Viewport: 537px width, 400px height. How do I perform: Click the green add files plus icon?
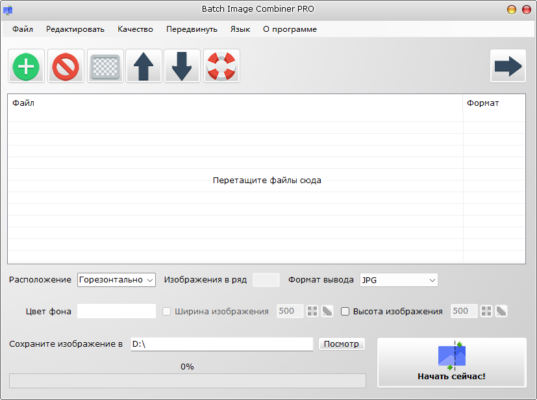(26, 66)
